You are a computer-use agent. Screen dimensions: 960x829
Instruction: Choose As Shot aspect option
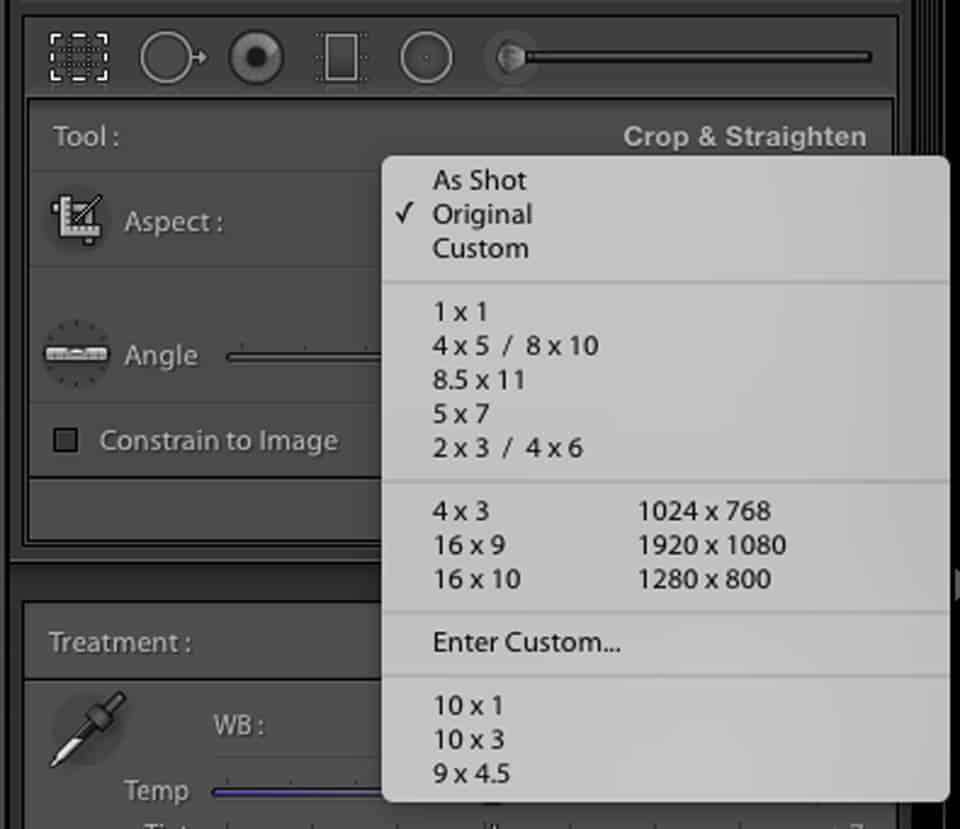pos(666,180)
